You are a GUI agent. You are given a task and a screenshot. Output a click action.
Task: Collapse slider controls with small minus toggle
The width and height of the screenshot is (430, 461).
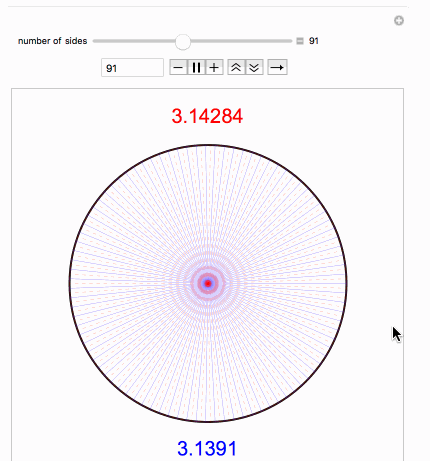click(x=300, y=41)
